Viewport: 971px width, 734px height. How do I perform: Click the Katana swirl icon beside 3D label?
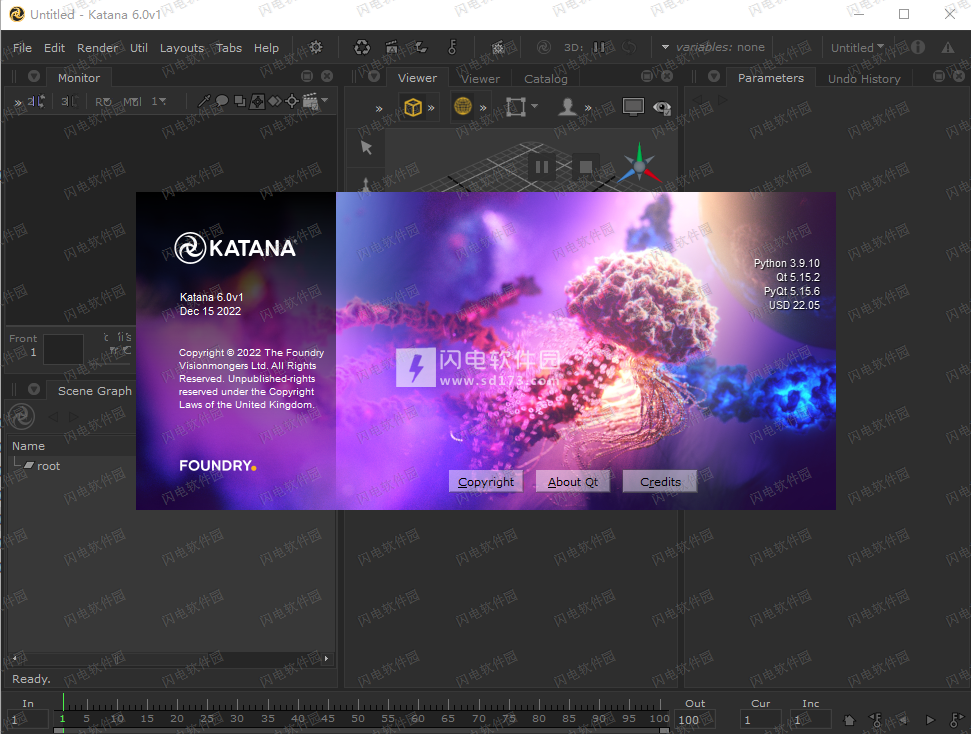click(x=544, y=47)
